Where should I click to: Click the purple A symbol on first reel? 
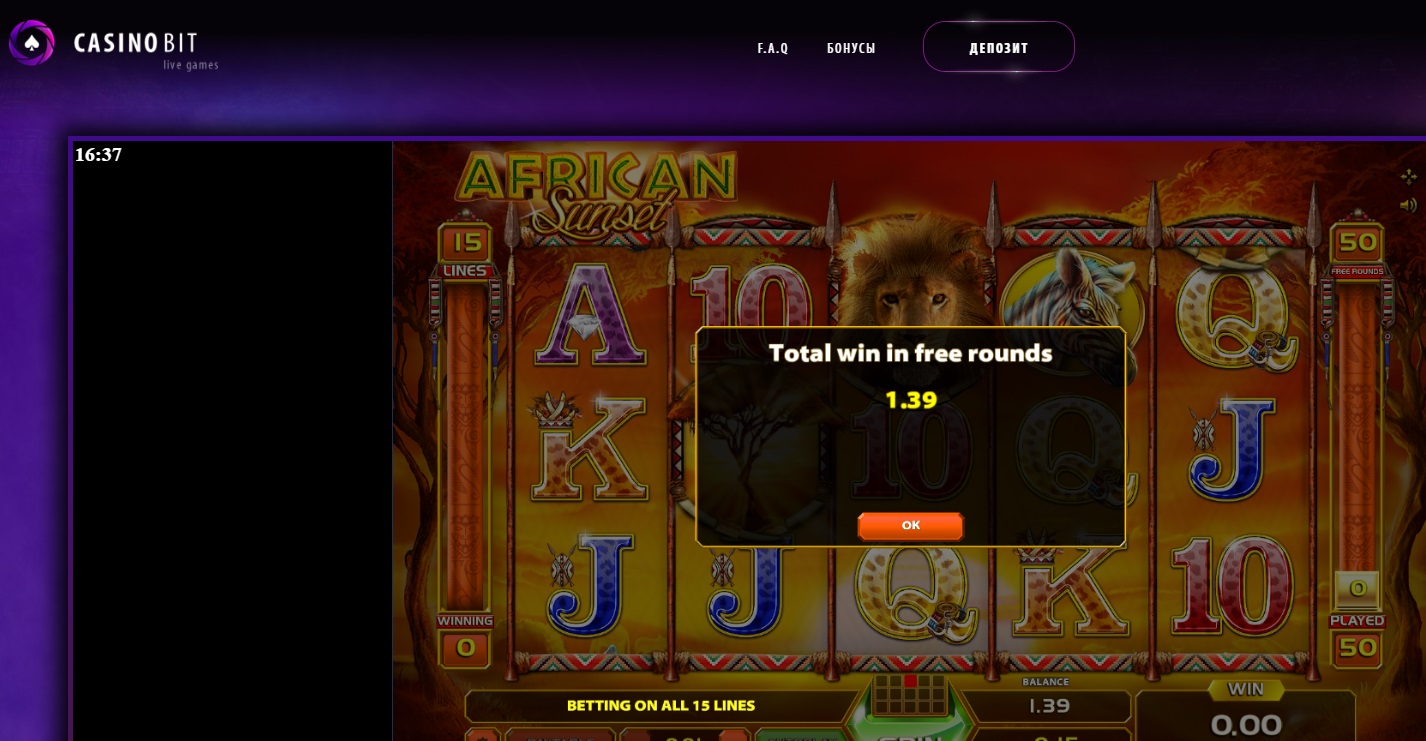click(590, 316)
